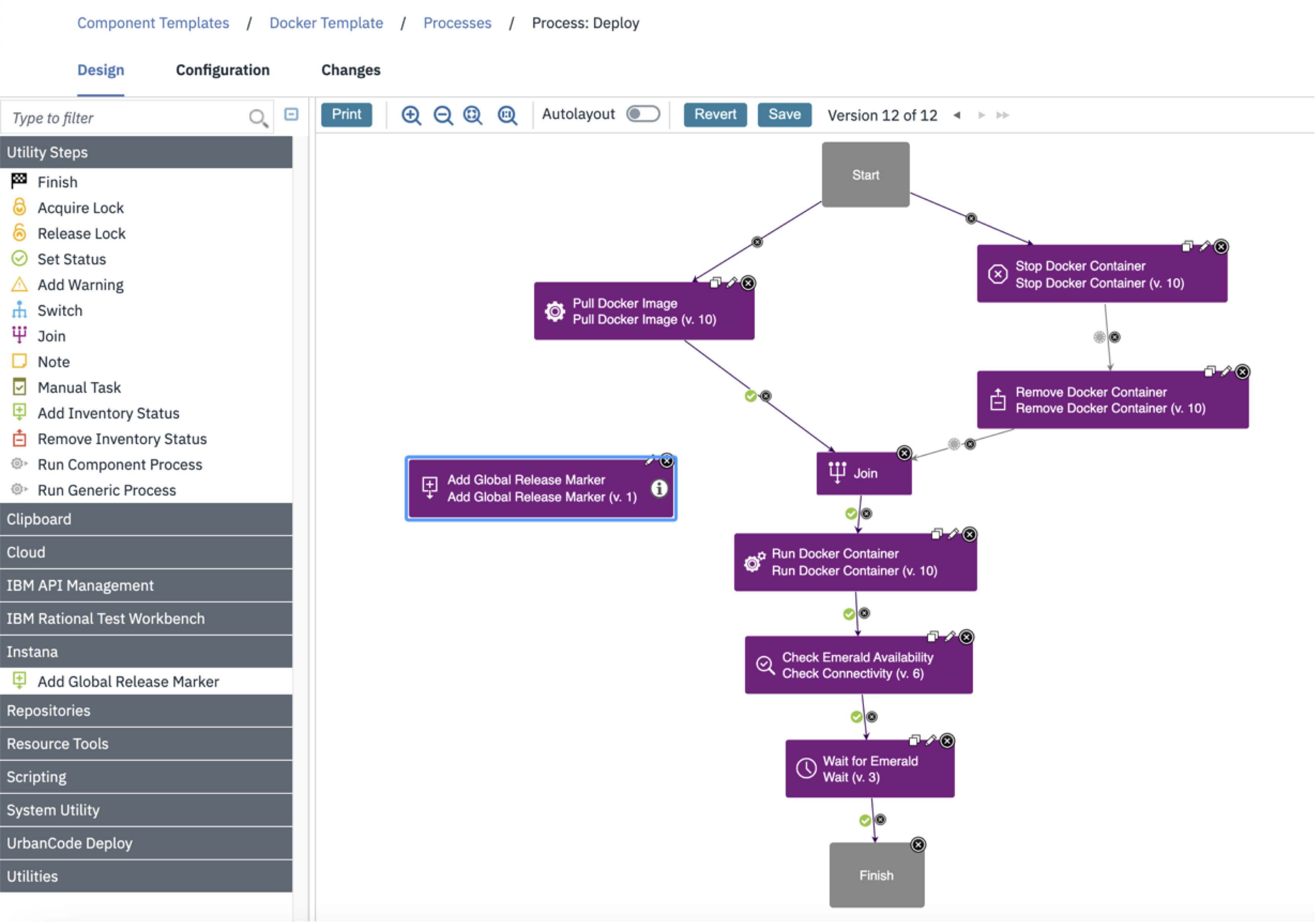Toggle the Autolayout switch
Screen dimensions: 1316x923
642,114
